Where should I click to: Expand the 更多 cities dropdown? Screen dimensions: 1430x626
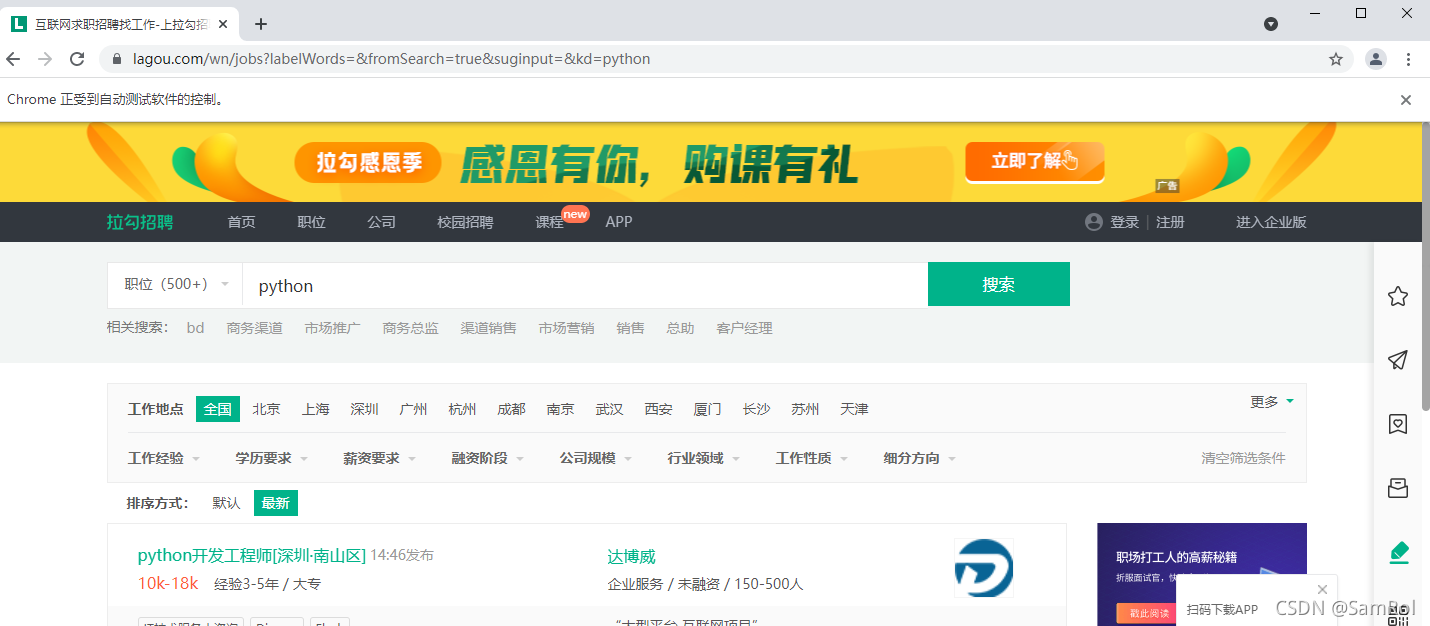pyautogui.click(x=1272, y=402)
